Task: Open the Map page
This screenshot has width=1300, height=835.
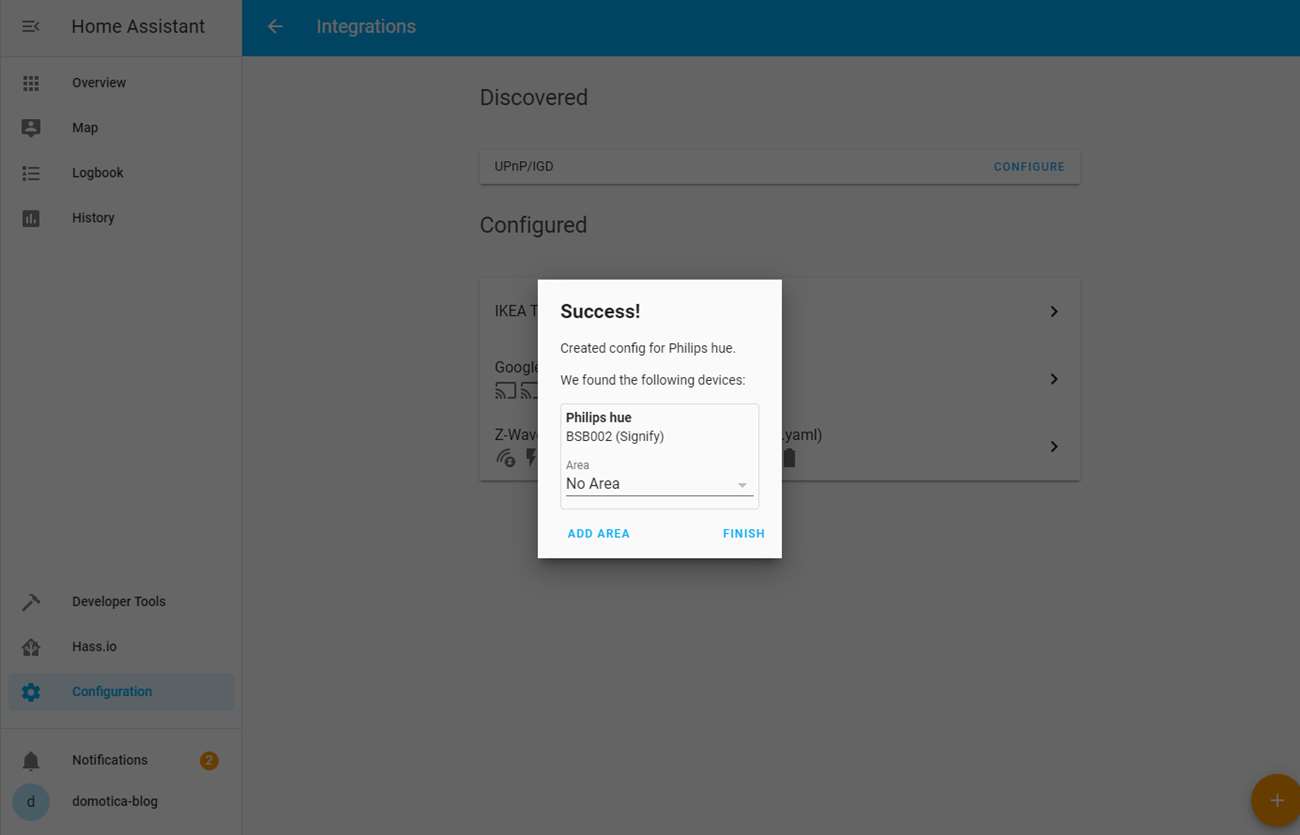Action: (121, 128)
